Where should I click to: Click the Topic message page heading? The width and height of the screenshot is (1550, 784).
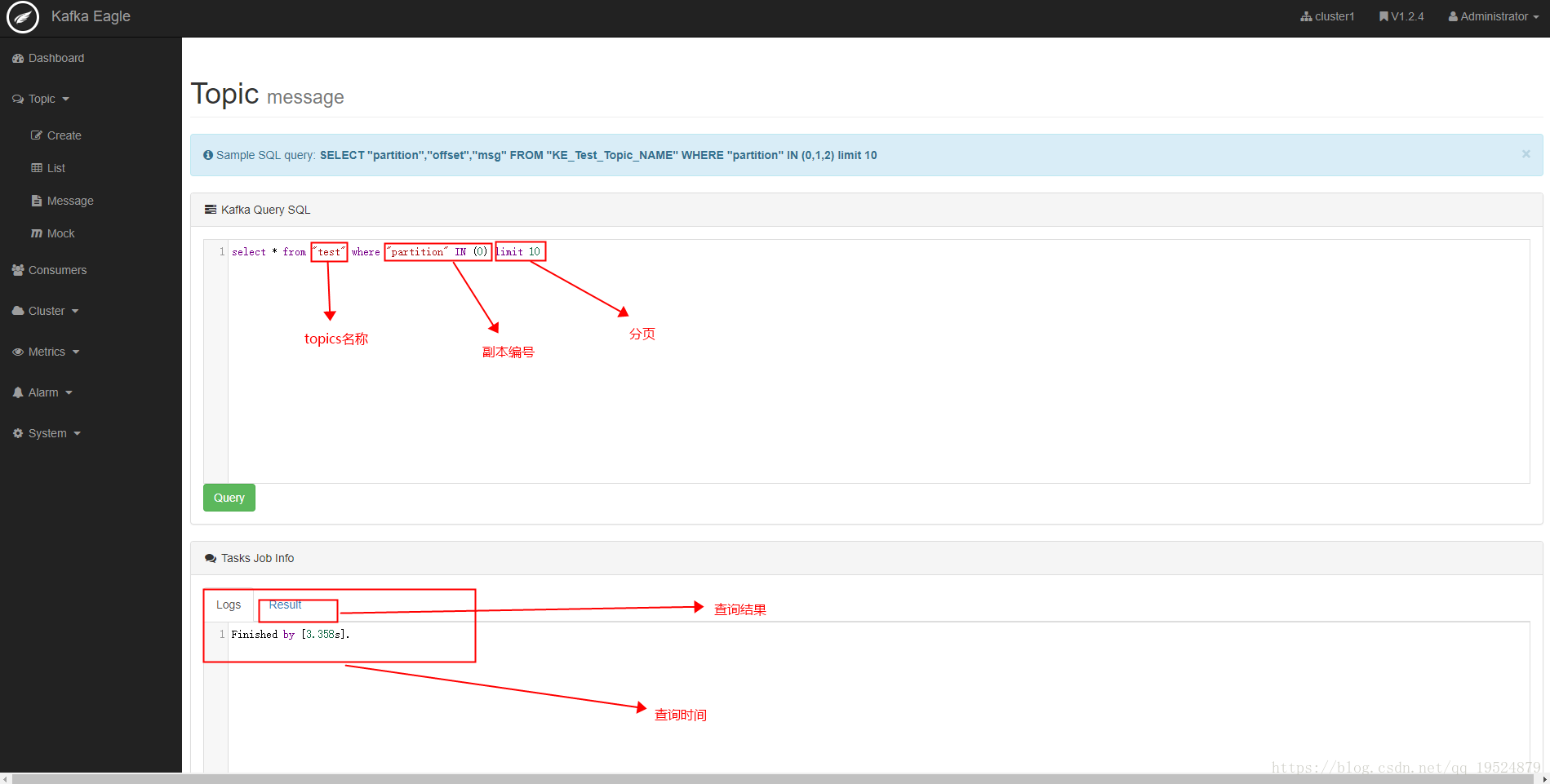tap(267, 95)
